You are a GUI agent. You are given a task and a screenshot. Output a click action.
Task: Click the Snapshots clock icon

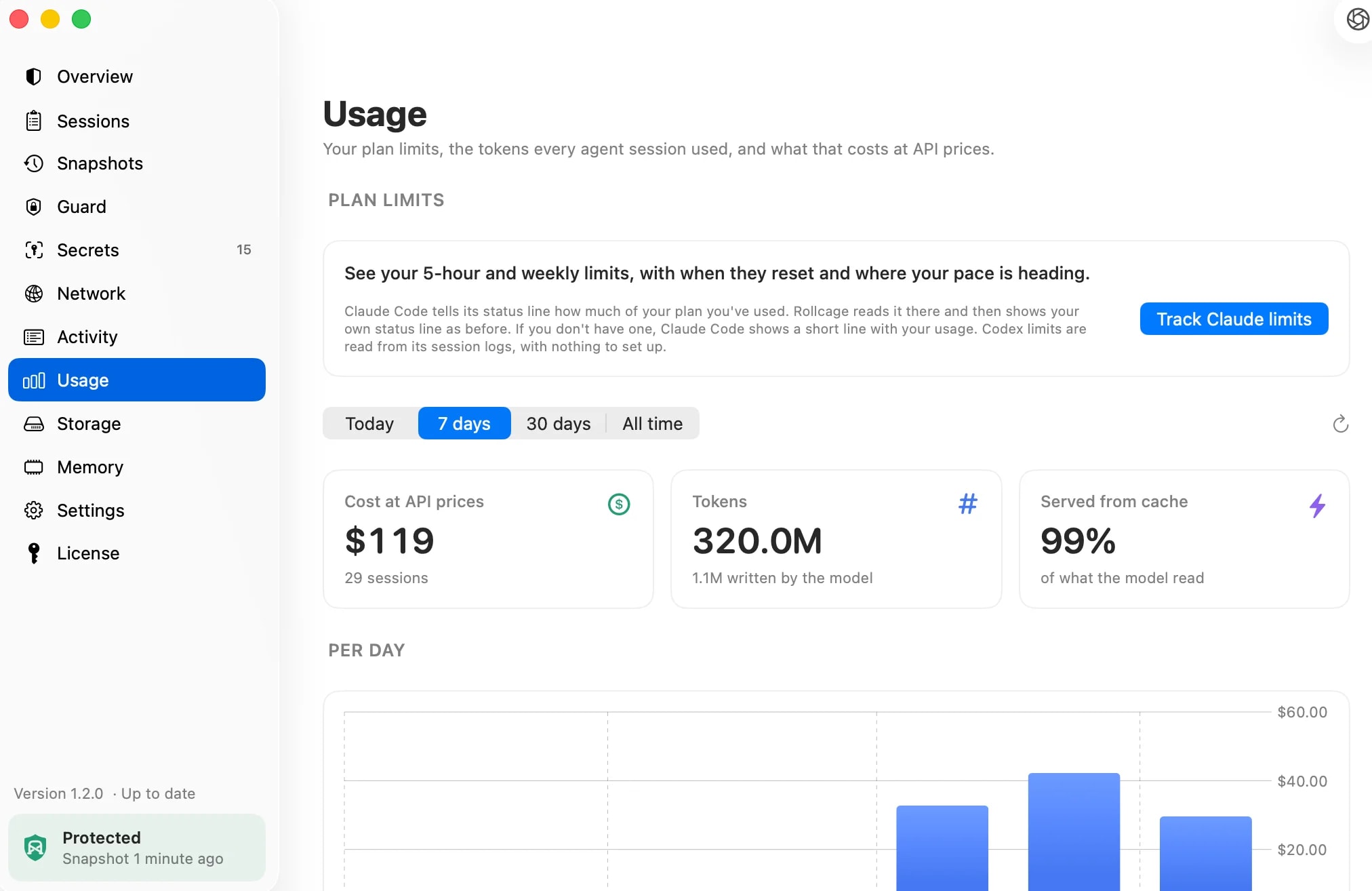coord(33,163)
